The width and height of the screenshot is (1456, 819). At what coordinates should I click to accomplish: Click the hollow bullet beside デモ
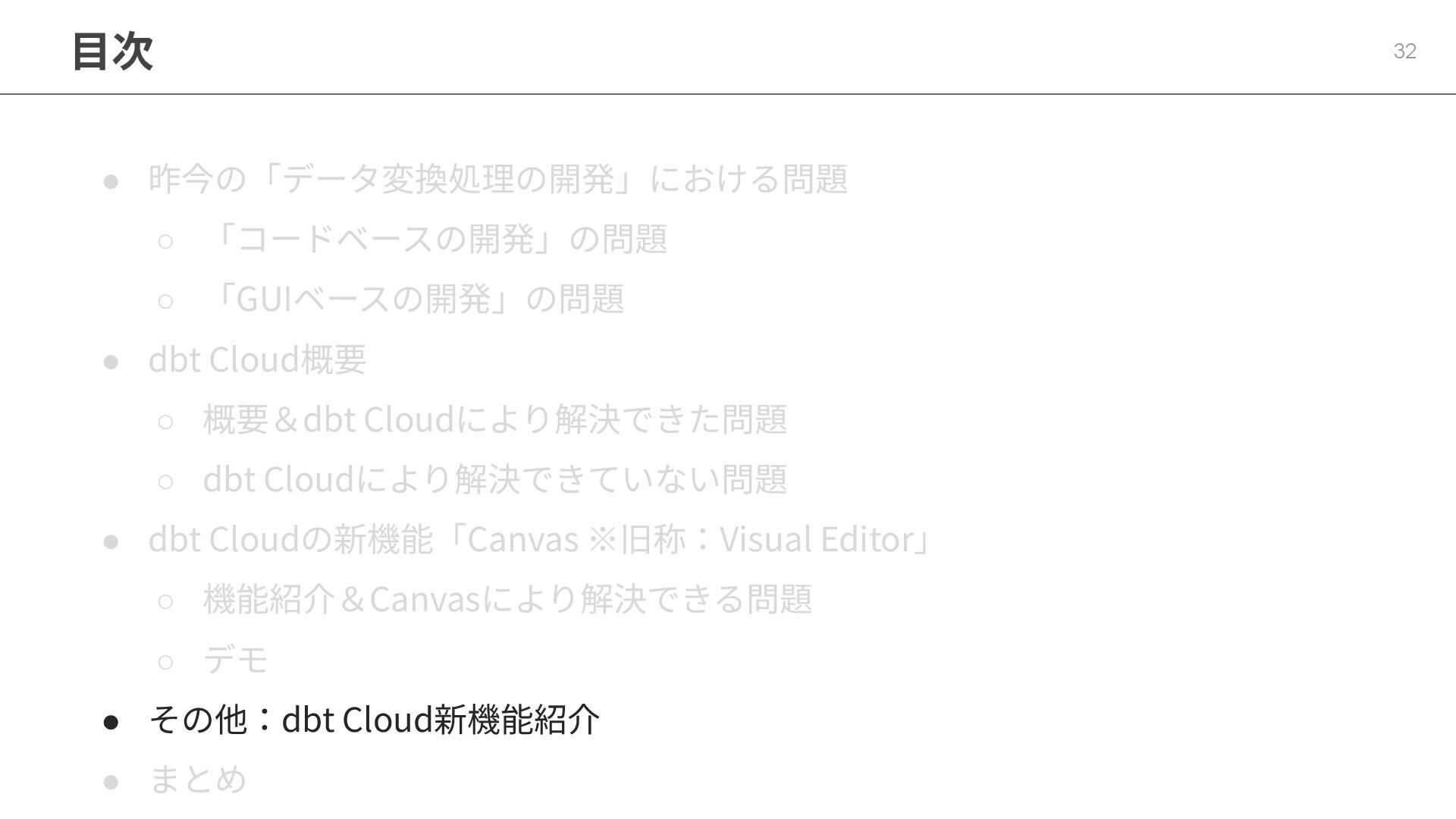coord(165,662)
